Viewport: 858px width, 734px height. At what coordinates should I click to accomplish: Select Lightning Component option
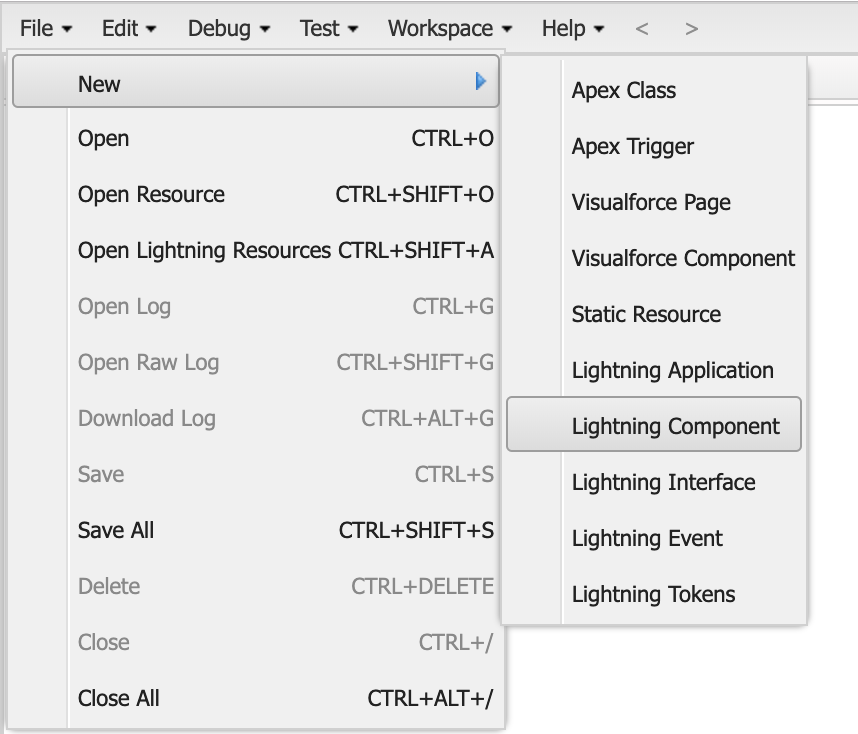[675, 427]
